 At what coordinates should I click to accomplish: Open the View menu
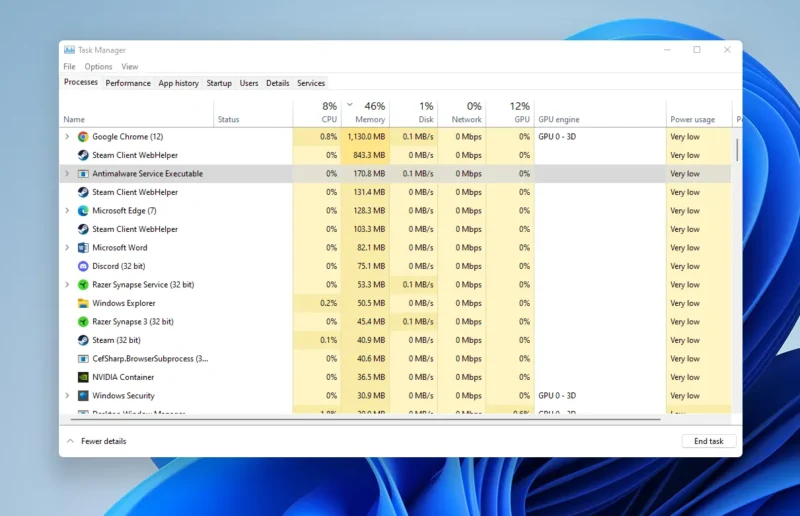[130, 66]
